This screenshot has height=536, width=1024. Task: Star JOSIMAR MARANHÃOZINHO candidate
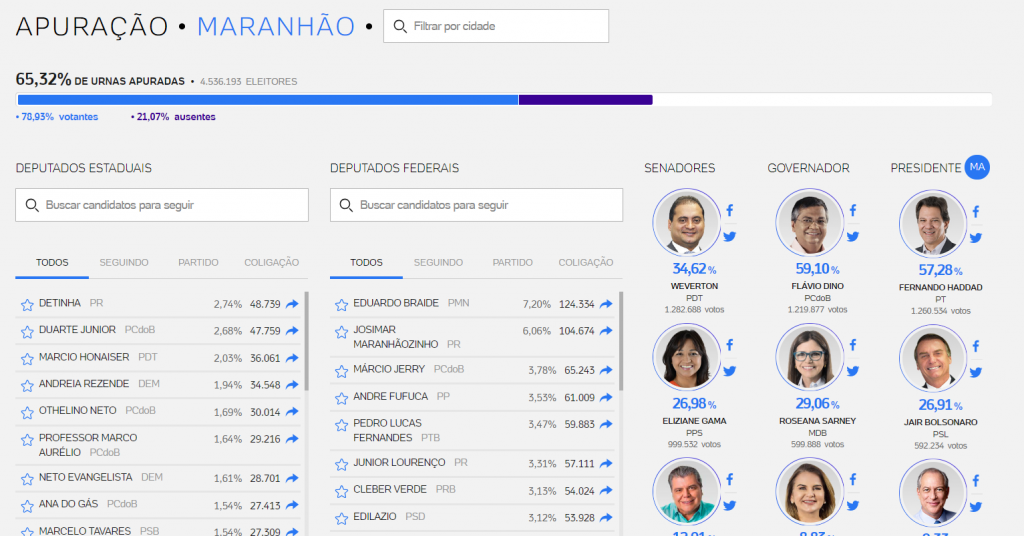coord(341,332)
